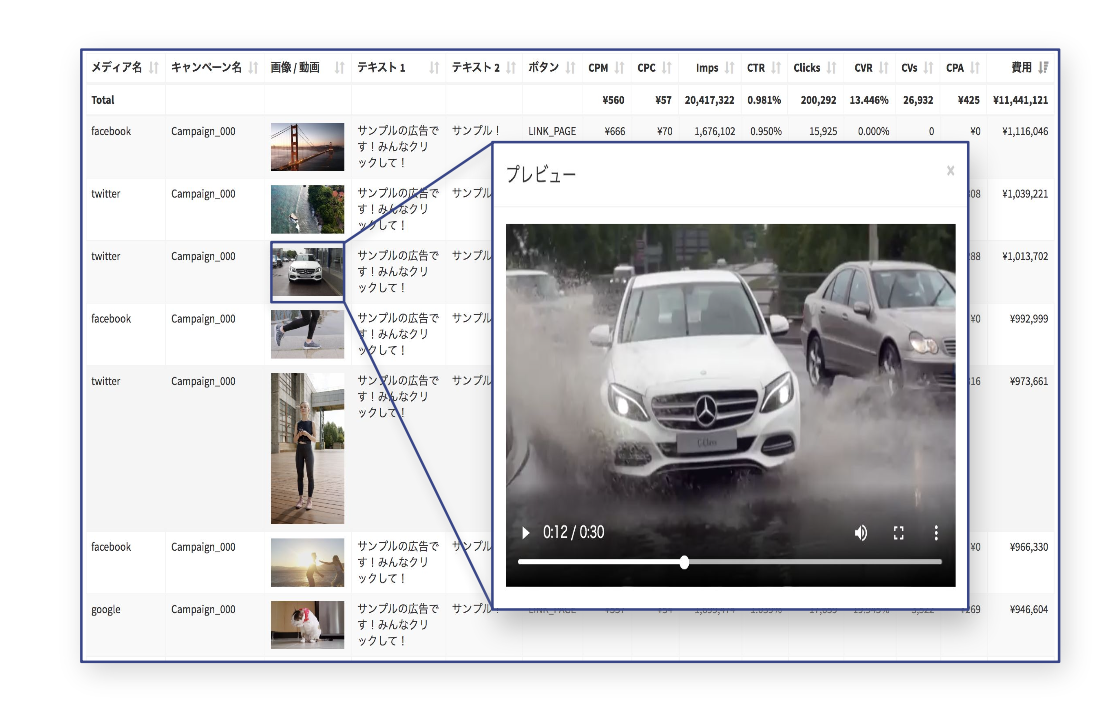Sort by CPM column arrows
The height and width of the screenshot is (722, 1106).
tap(619, 68)
